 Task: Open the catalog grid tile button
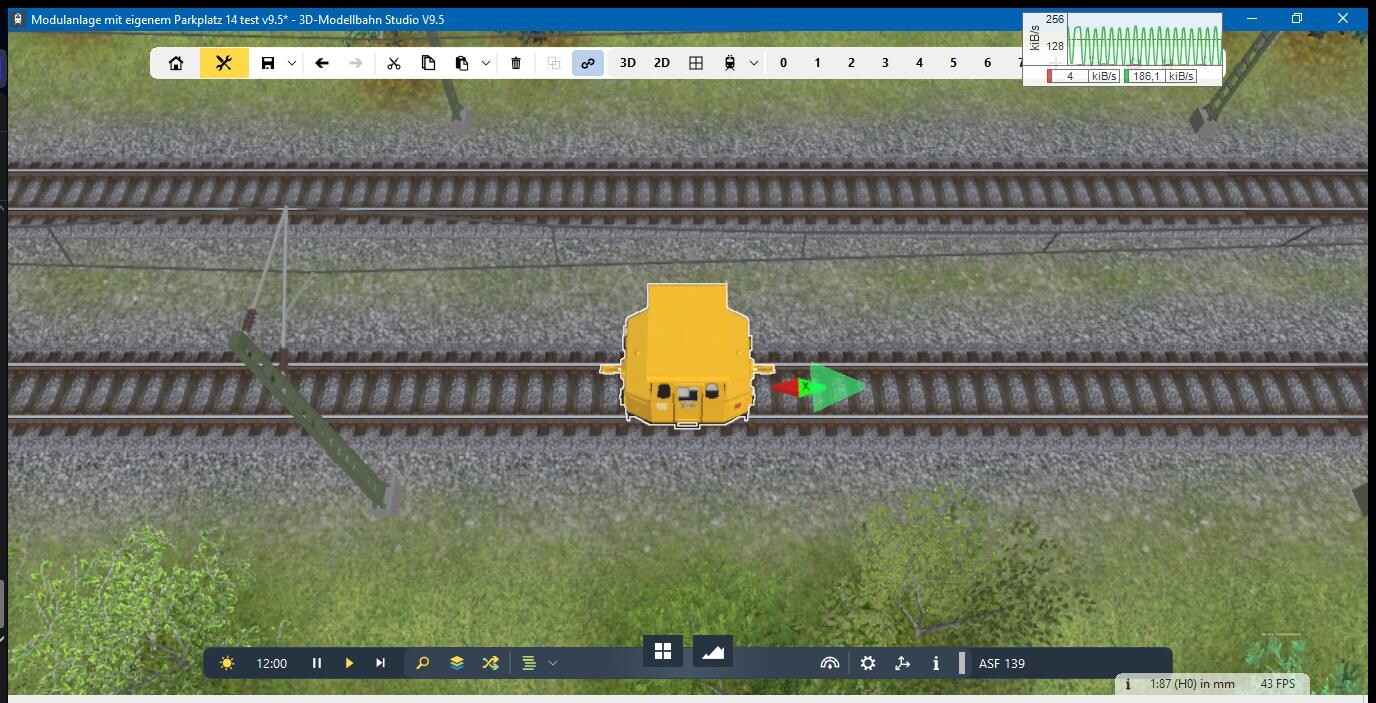pos(663,651)
